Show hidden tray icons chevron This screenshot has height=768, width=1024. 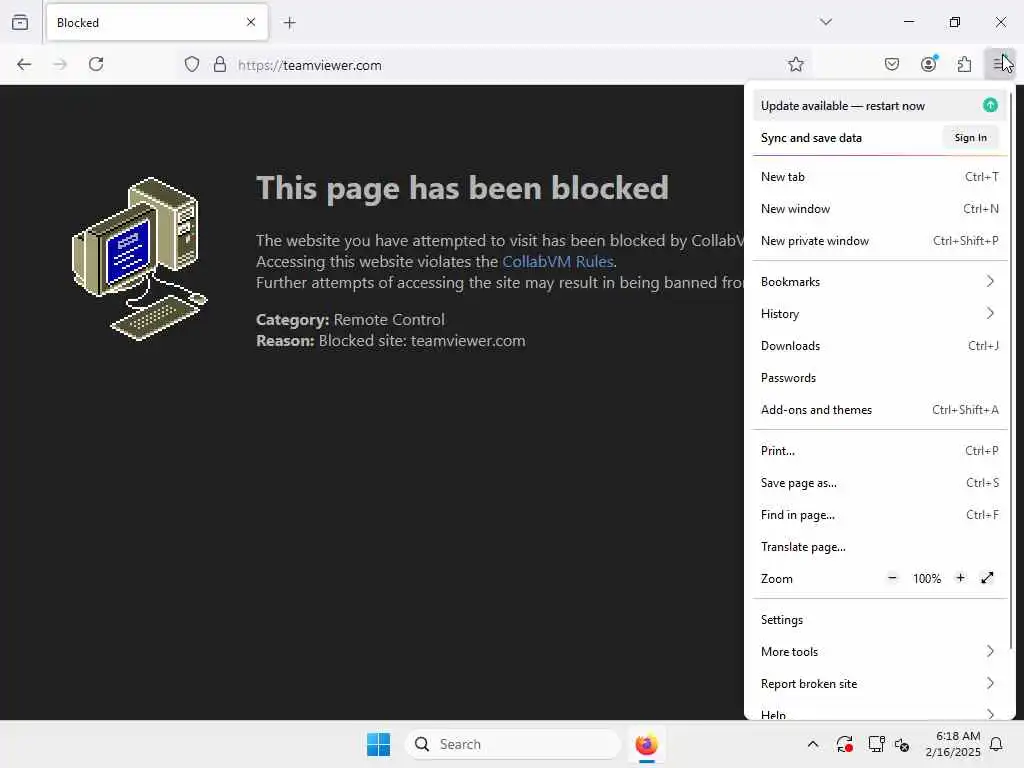[812, 744]
